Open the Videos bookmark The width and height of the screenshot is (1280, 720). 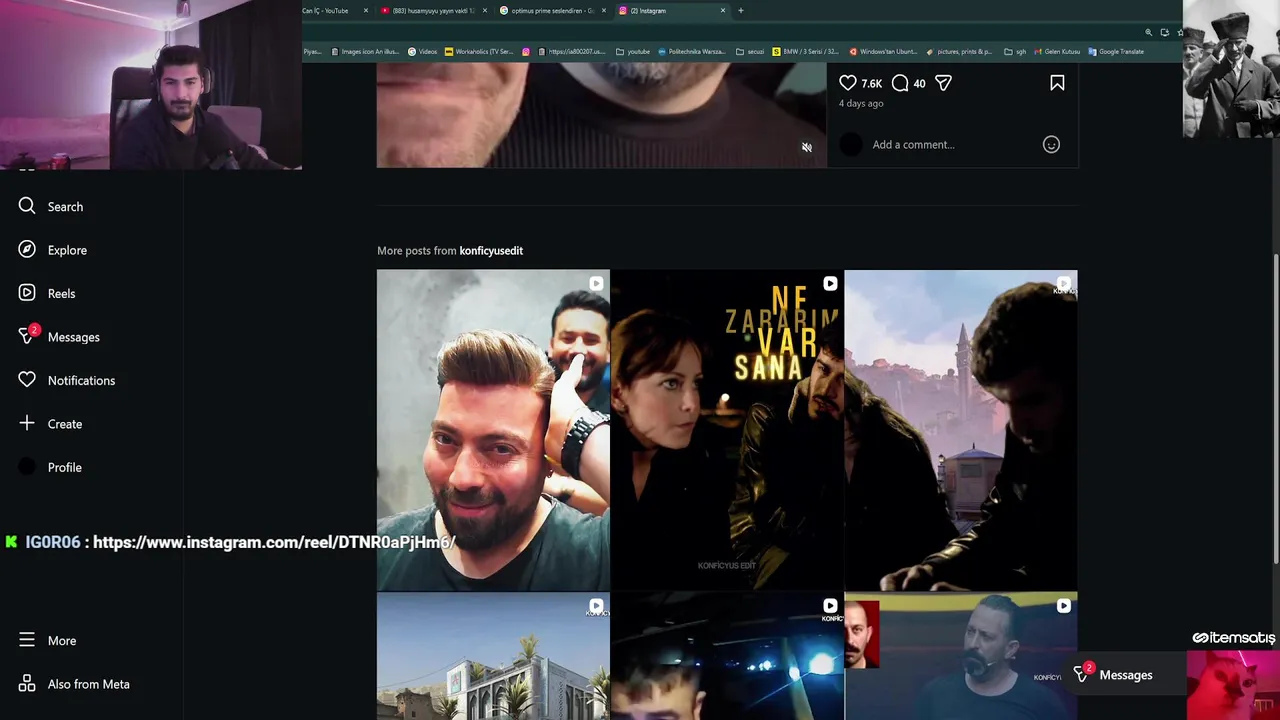click(422, 51)
